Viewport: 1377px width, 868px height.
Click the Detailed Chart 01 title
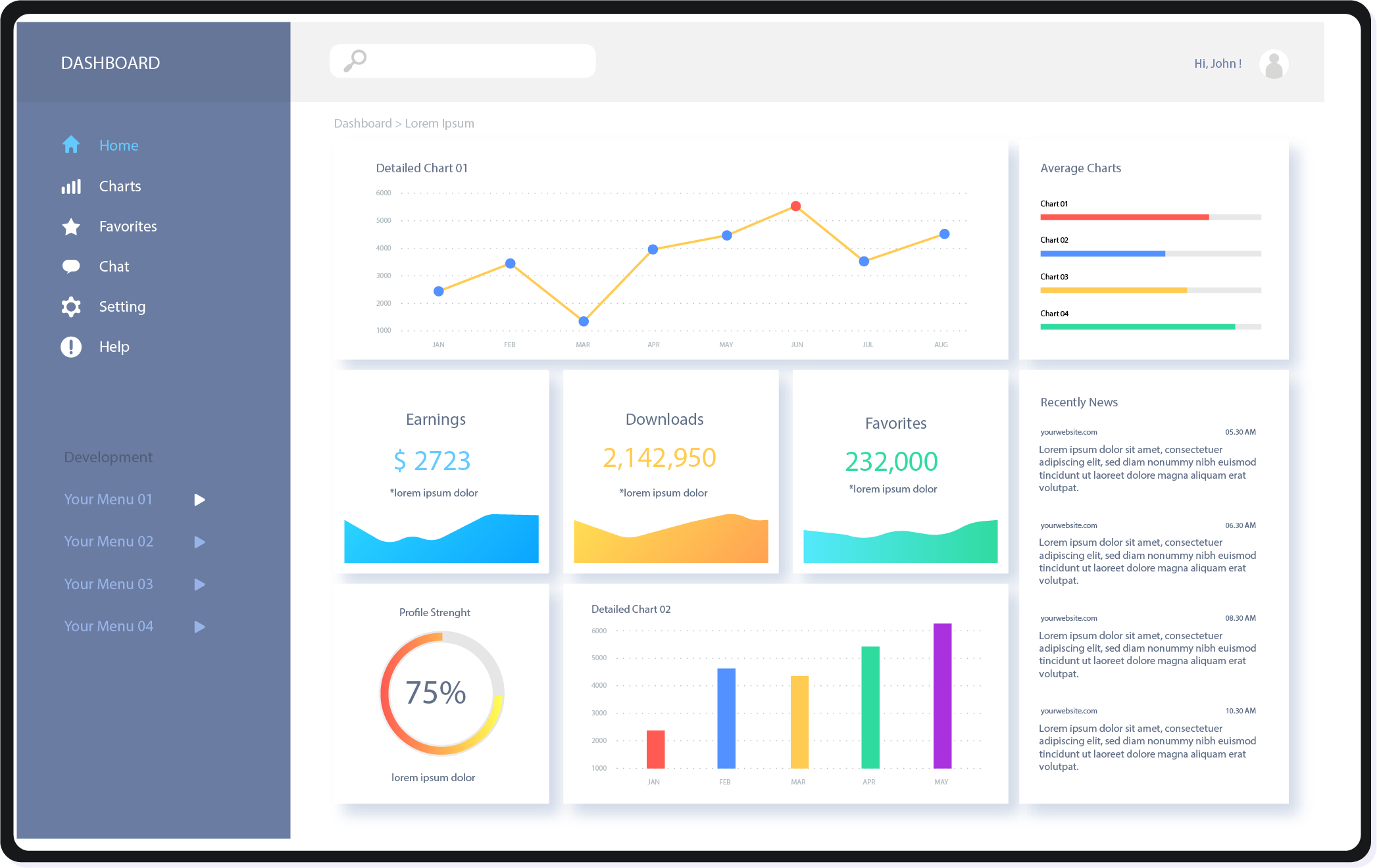click(422, 168)
